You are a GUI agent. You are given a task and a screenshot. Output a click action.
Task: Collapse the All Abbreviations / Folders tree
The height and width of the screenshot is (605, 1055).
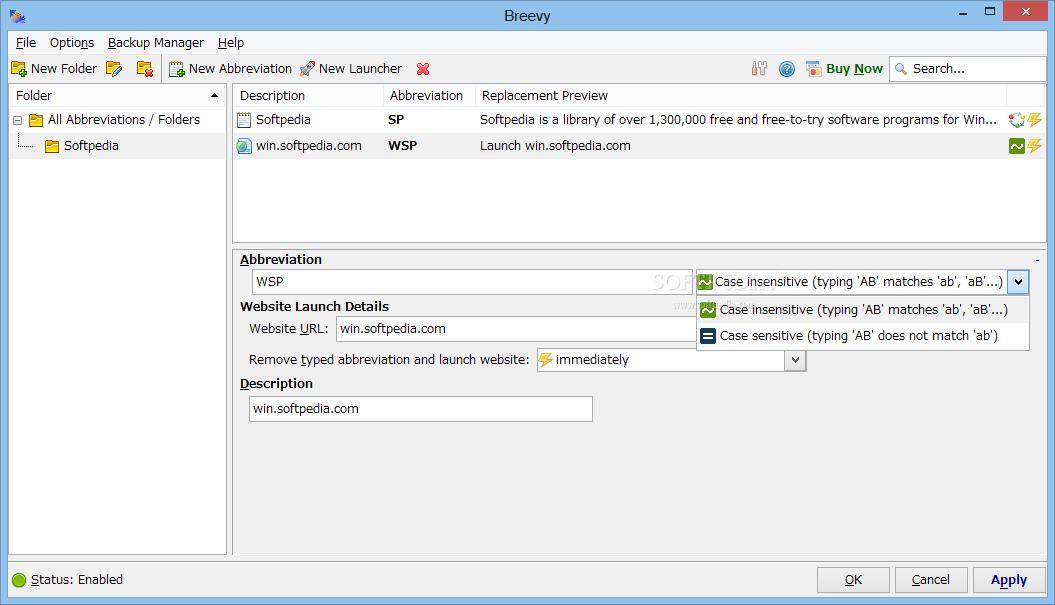tap(17, 120)
